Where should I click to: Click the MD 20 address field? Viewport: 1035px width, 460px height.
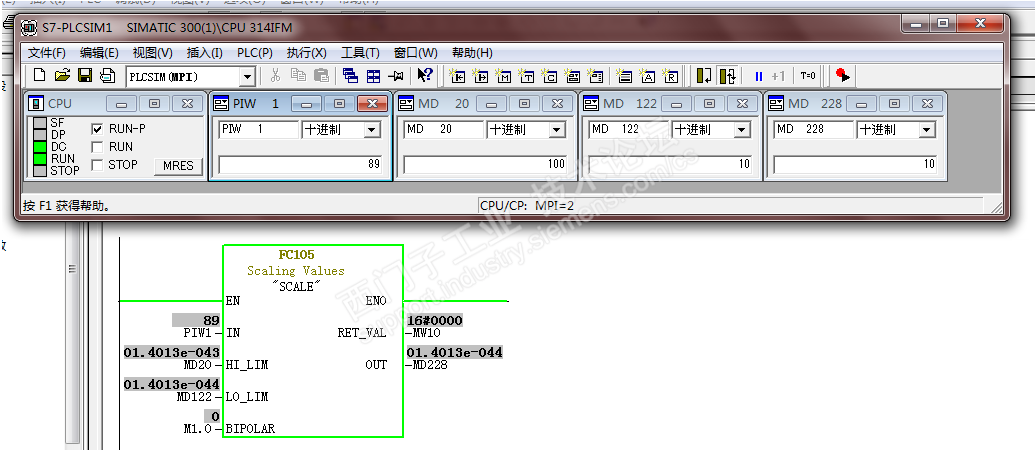[x=443, y=129]
